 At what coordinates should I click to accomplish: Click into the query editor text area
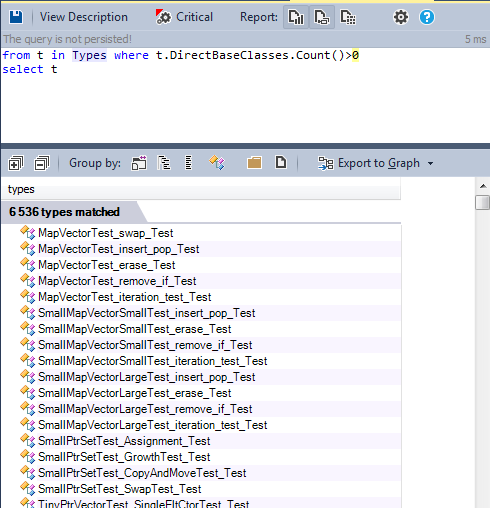pyautogui.click(x=245, y=96)
